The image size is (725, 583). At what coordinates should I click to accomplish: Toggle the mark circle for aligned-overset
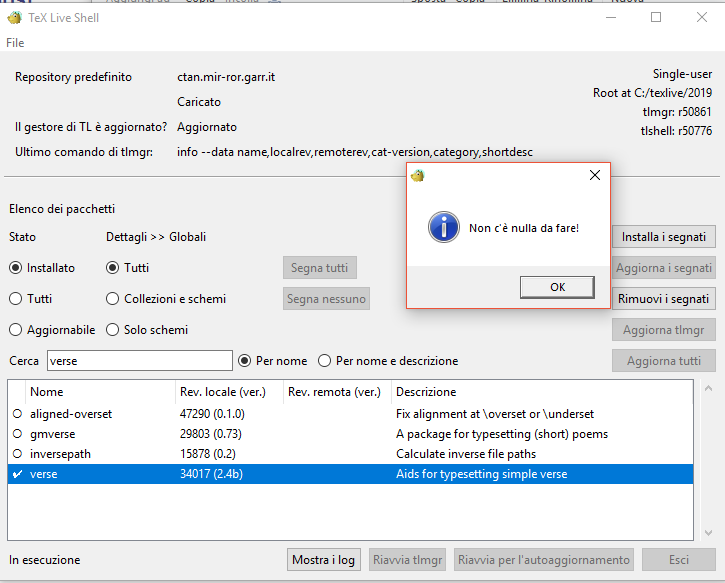click(18, 414)
